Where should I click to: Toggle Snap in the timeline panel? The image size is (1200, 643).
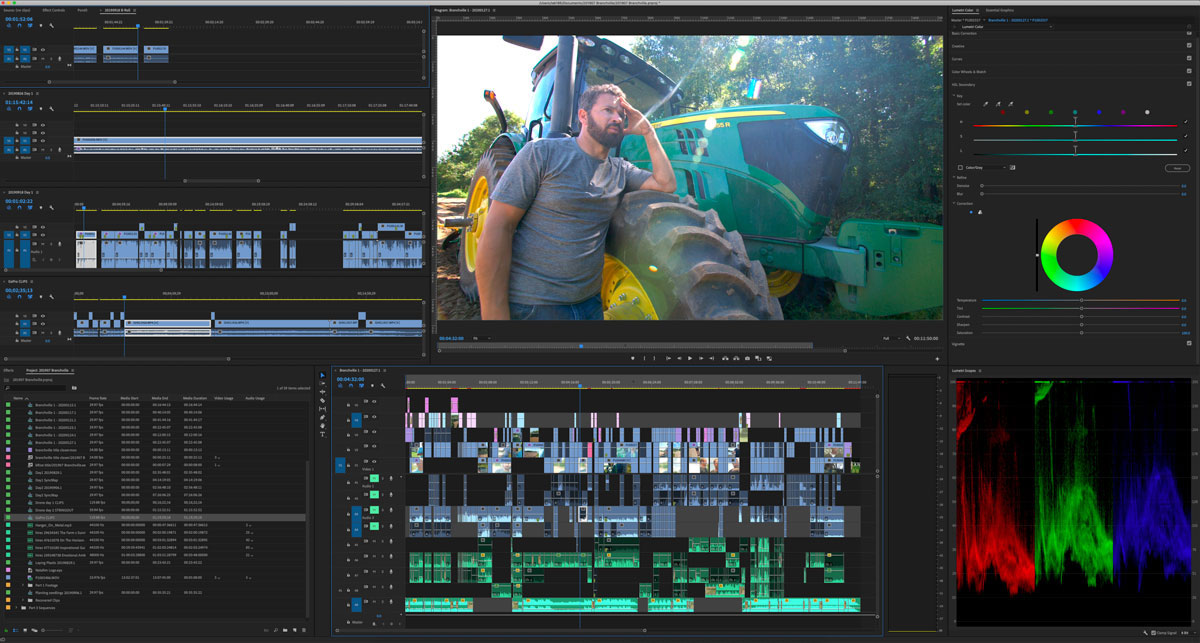[x=351, y=386]
